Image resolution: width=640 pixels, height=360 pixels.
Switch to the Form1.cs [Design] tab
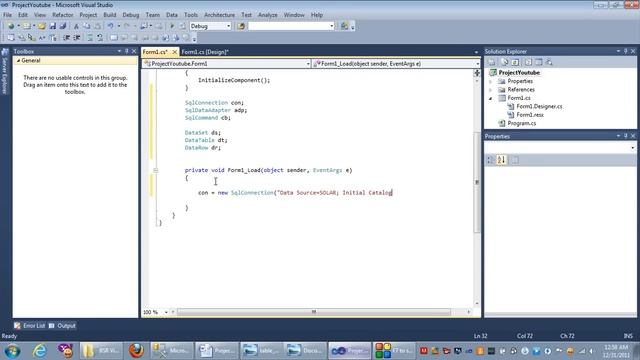(204, 52)
